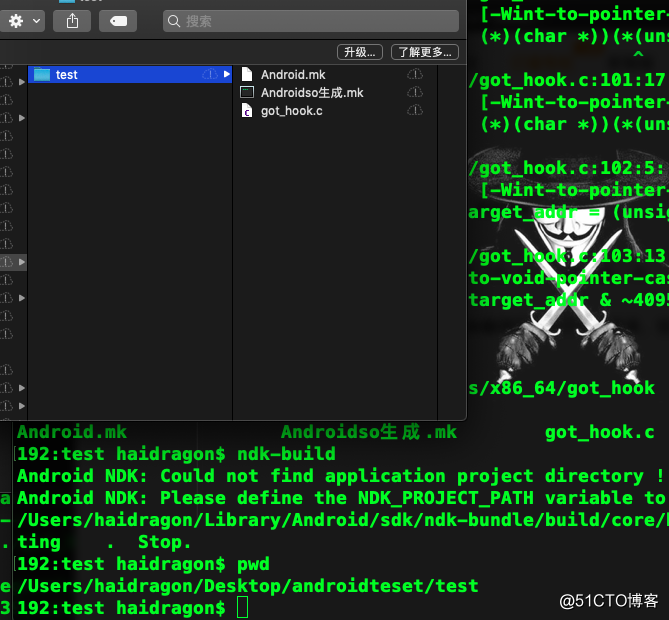Screen dimensions: 669x620
Task: Click the cloud icon beside Android.mk
Action: click(x=415, y=74)
